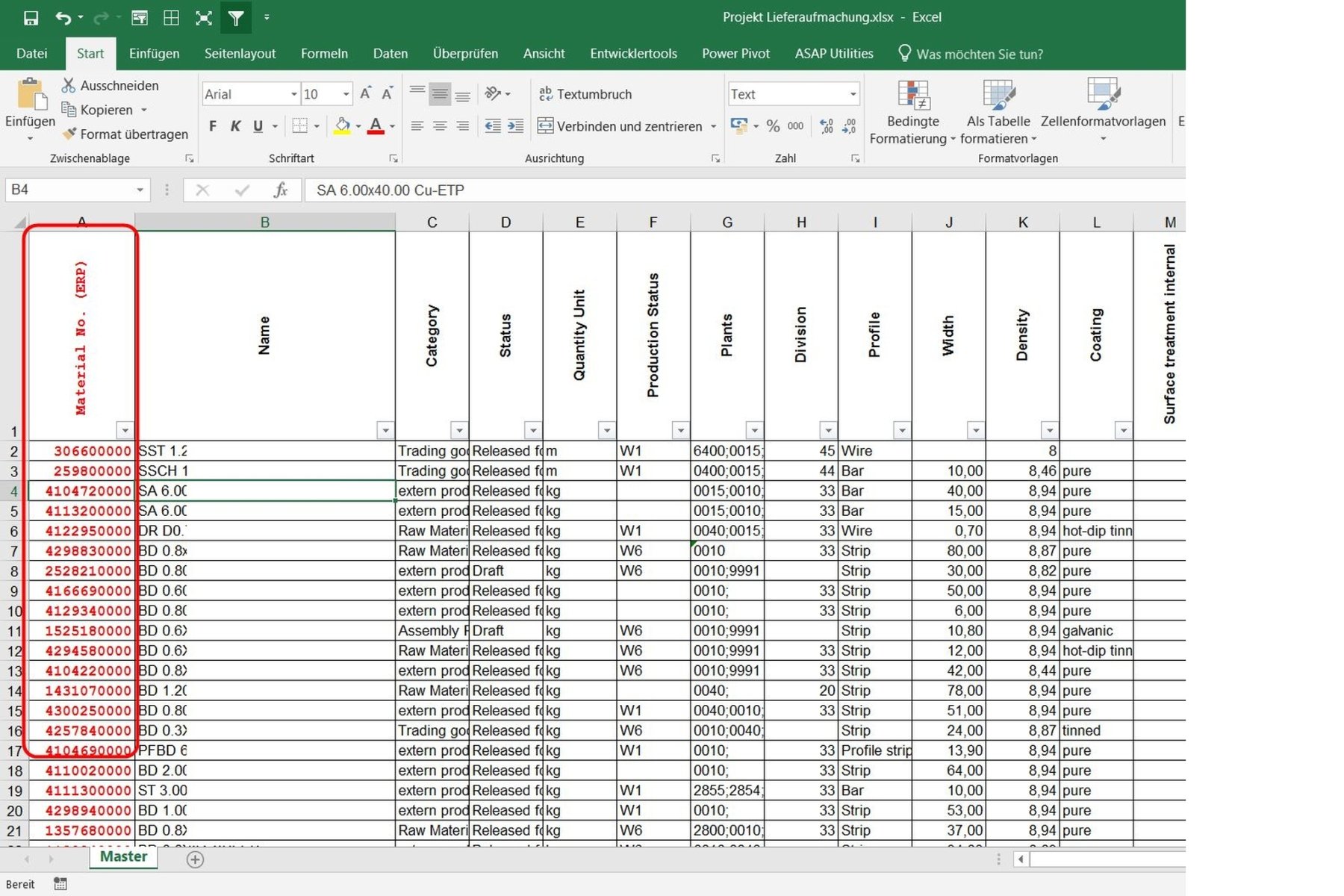The width and height of the screenshot is (1344, 896).
Task: Toggle vertical middle alignment
Action: click(x=441, y=93)
